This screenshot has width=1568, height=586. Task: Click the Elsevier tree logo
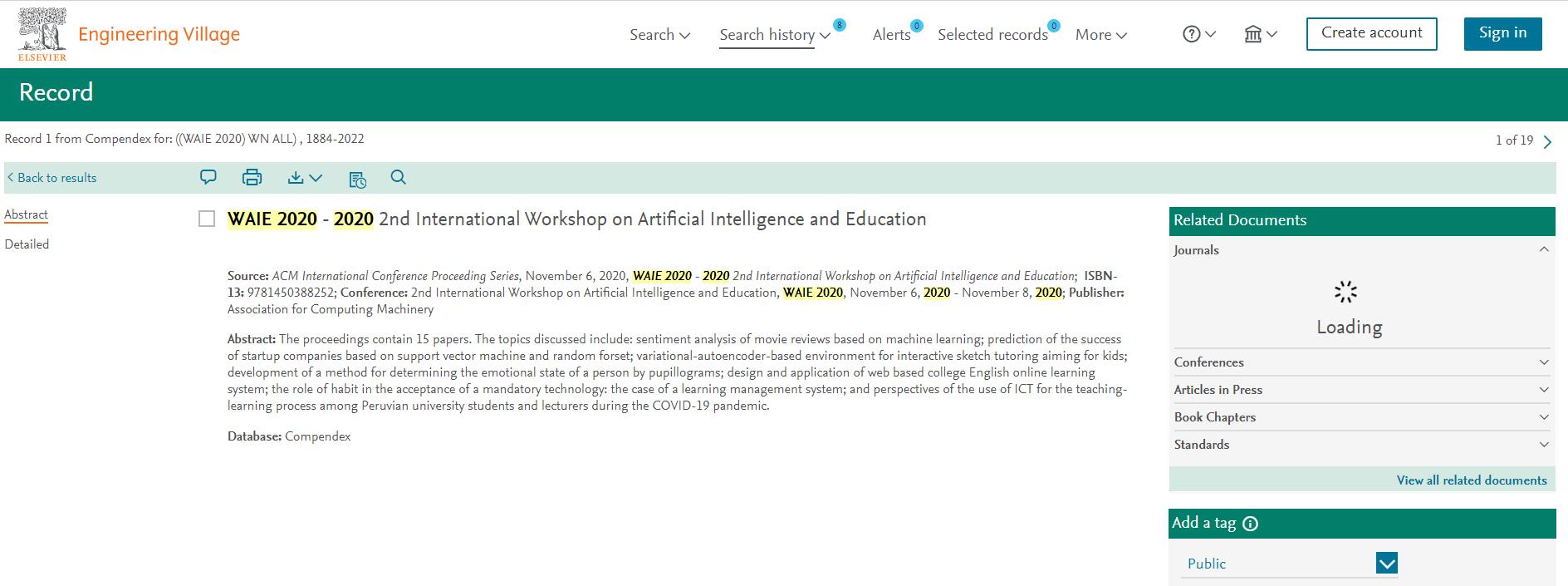coord(42,34)
